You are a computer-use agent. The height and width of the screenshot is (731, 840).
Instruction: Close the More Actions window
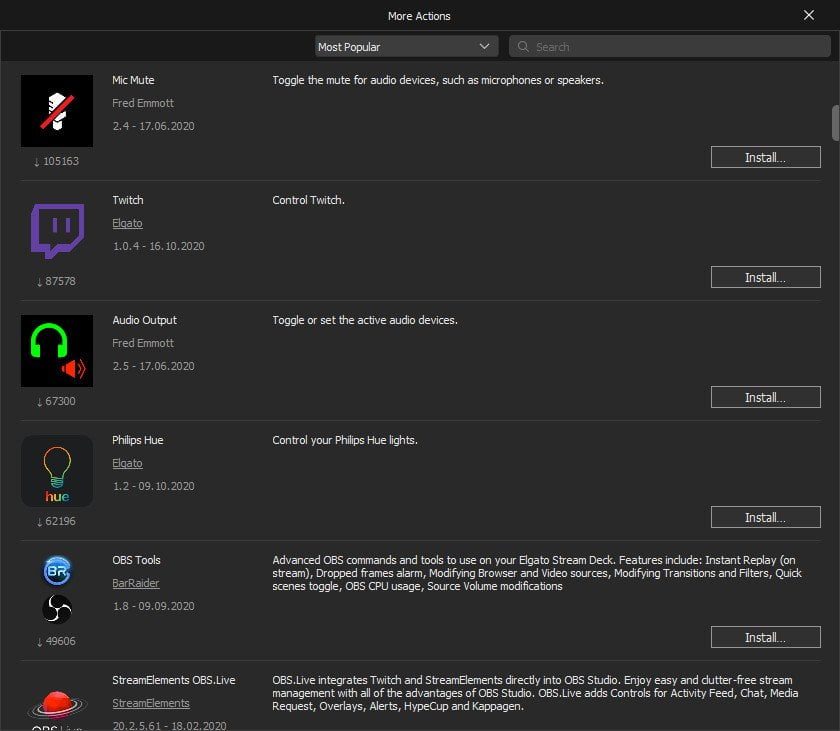[x=809, y=15]
